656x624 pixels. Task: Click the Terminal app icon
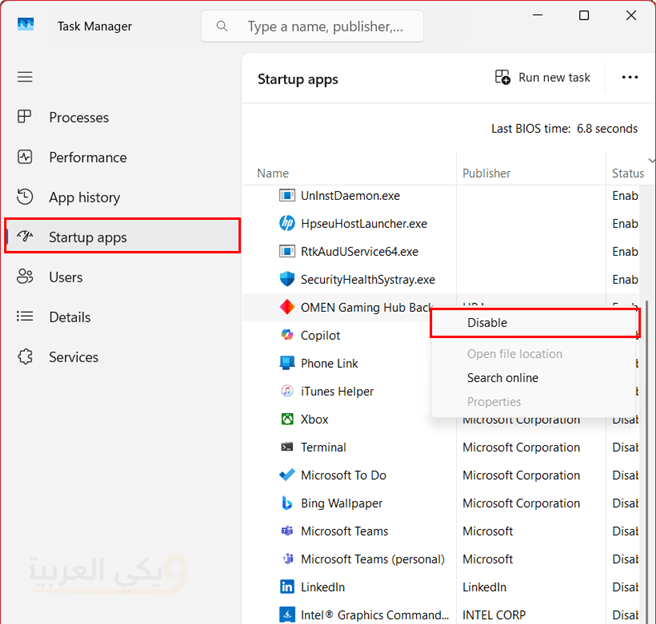(x=287, y=447)
